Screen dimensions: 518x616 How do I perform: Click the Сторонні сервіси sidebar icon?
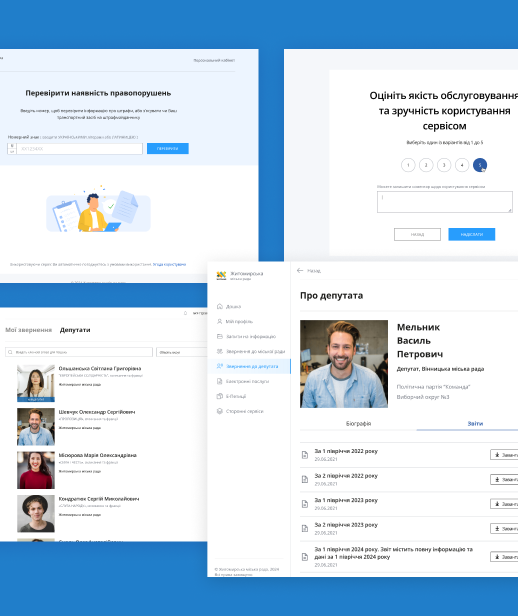pos(220,411)
